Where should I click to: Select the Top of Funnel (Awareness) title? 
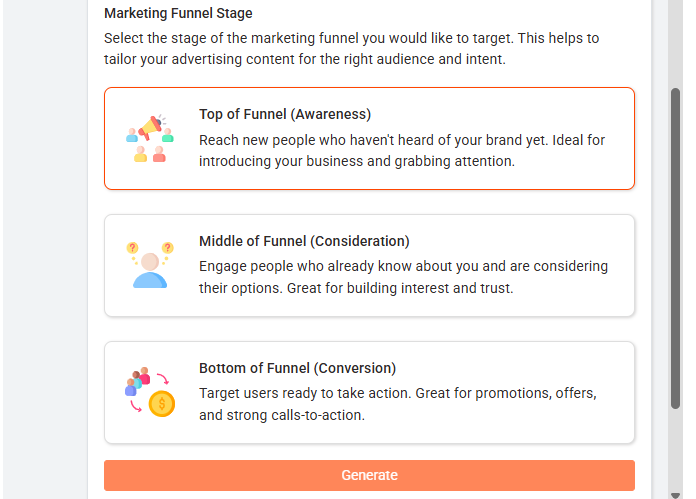(x=285, y=114)
